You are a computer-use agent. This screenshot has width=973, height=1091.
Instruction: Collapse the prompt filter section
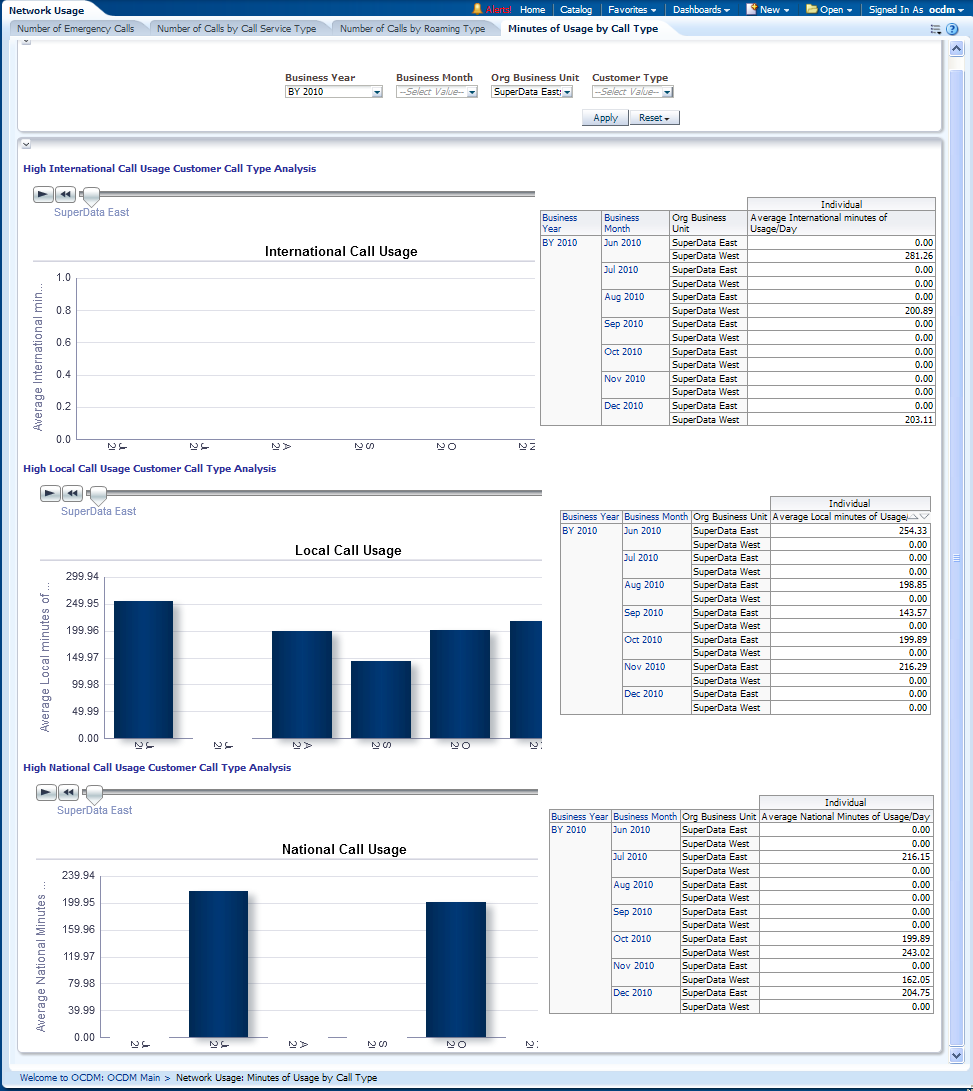pyautogui.click(x=26, y=42)
